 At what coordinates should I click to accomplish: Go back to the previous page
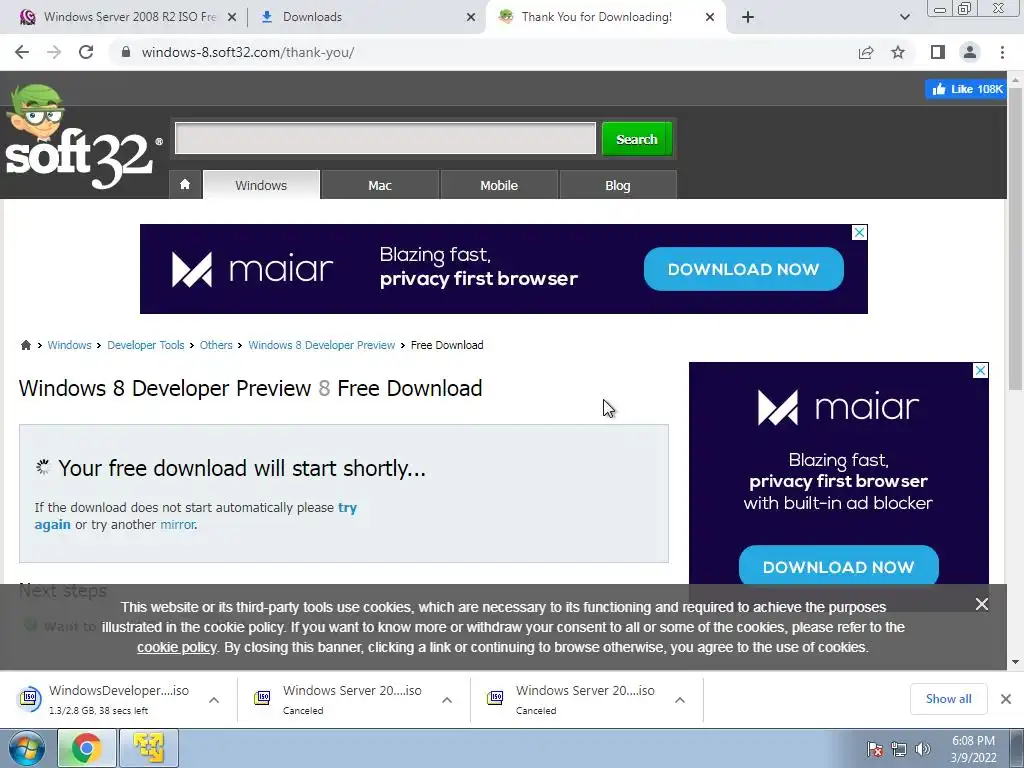coord(22,52)
